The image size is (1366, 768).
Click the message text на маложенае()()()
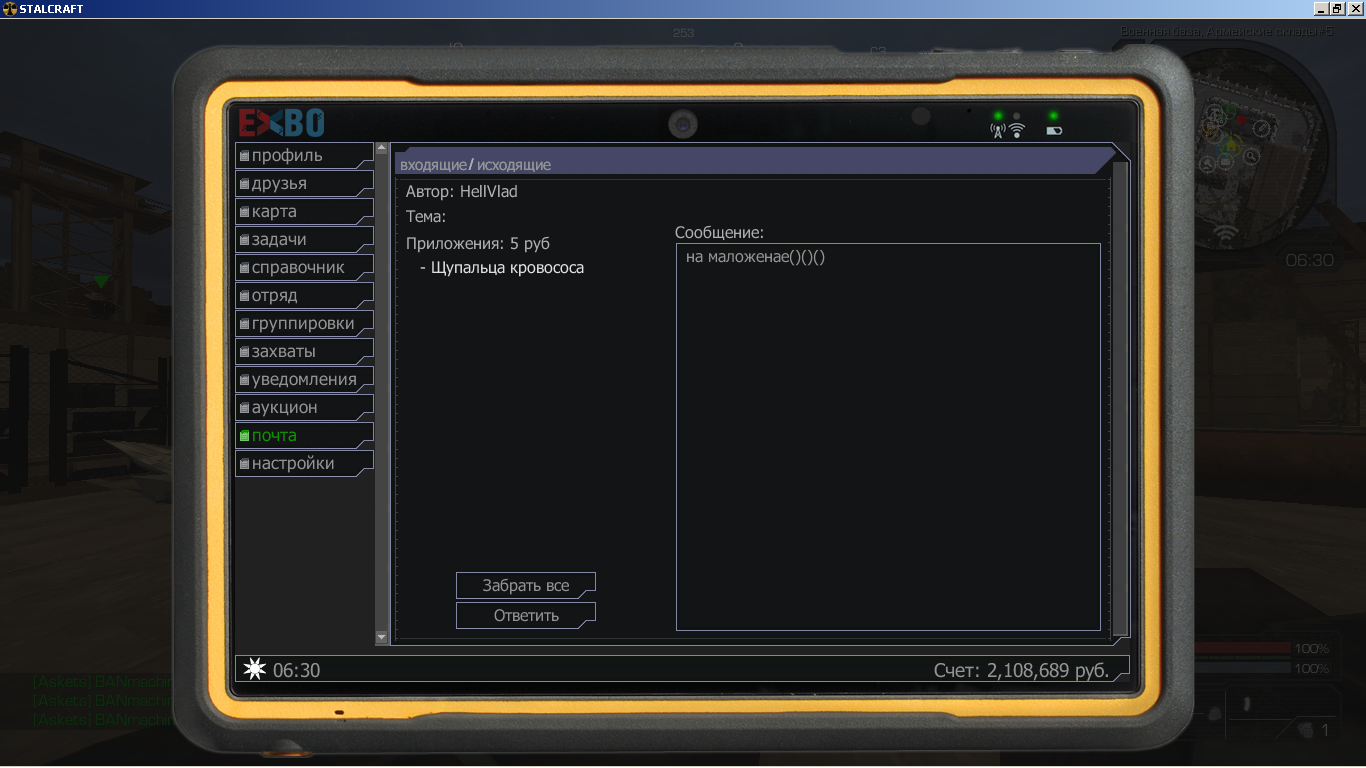(x=756, y=257)
